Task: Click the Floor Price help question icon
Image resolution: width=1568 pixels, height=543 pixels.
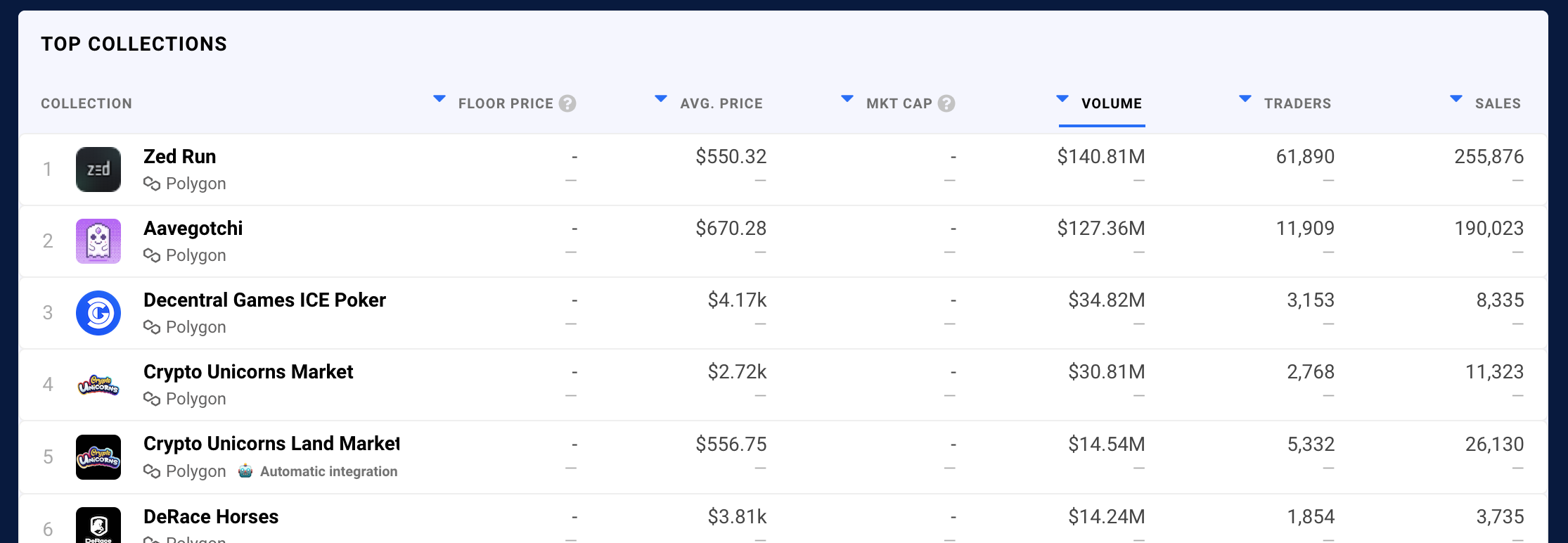Action: tap(567, 103)
